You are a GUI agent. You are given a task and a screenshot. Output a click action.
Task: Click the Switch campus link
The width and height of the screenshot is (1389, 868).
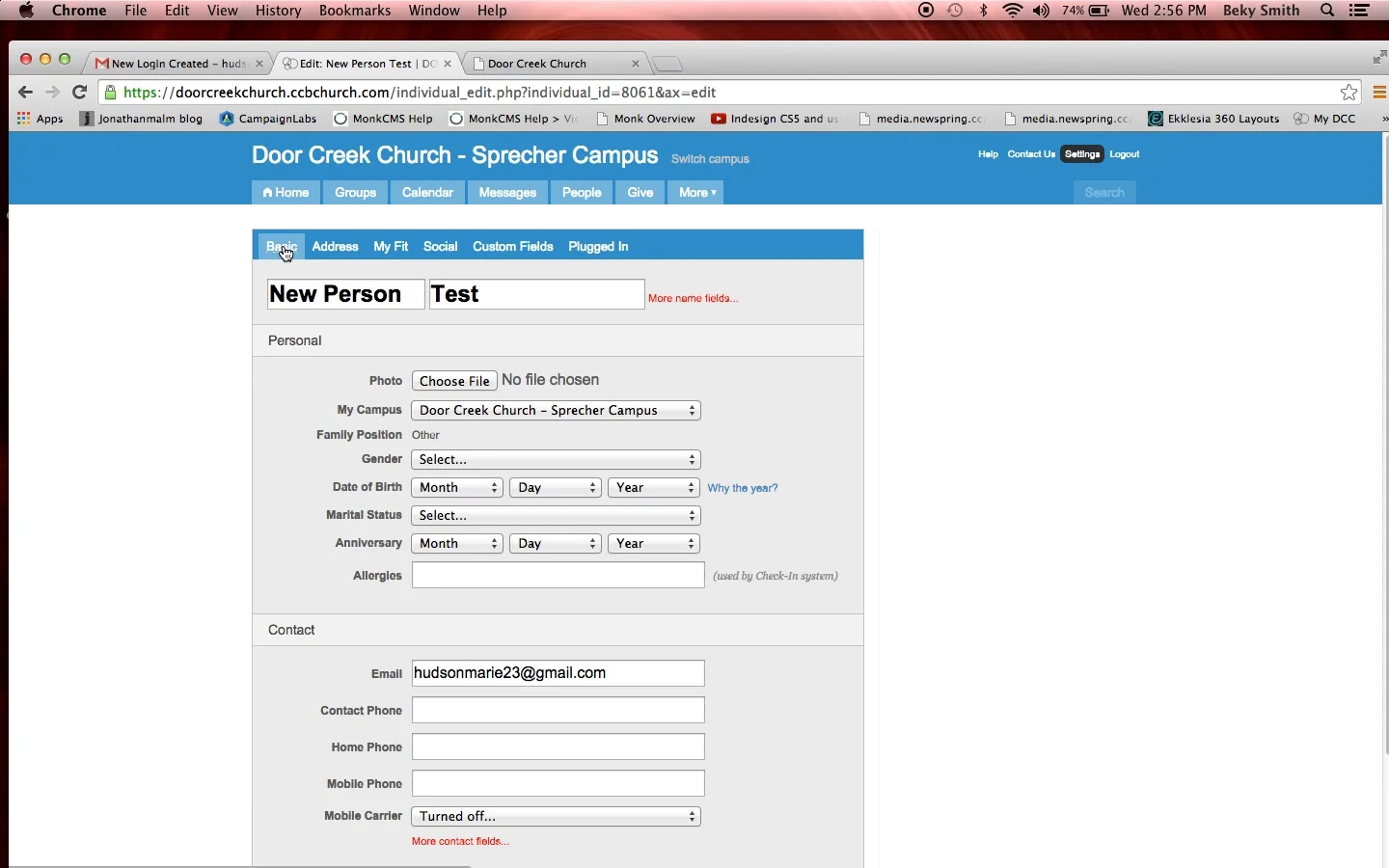coord(711,160)
